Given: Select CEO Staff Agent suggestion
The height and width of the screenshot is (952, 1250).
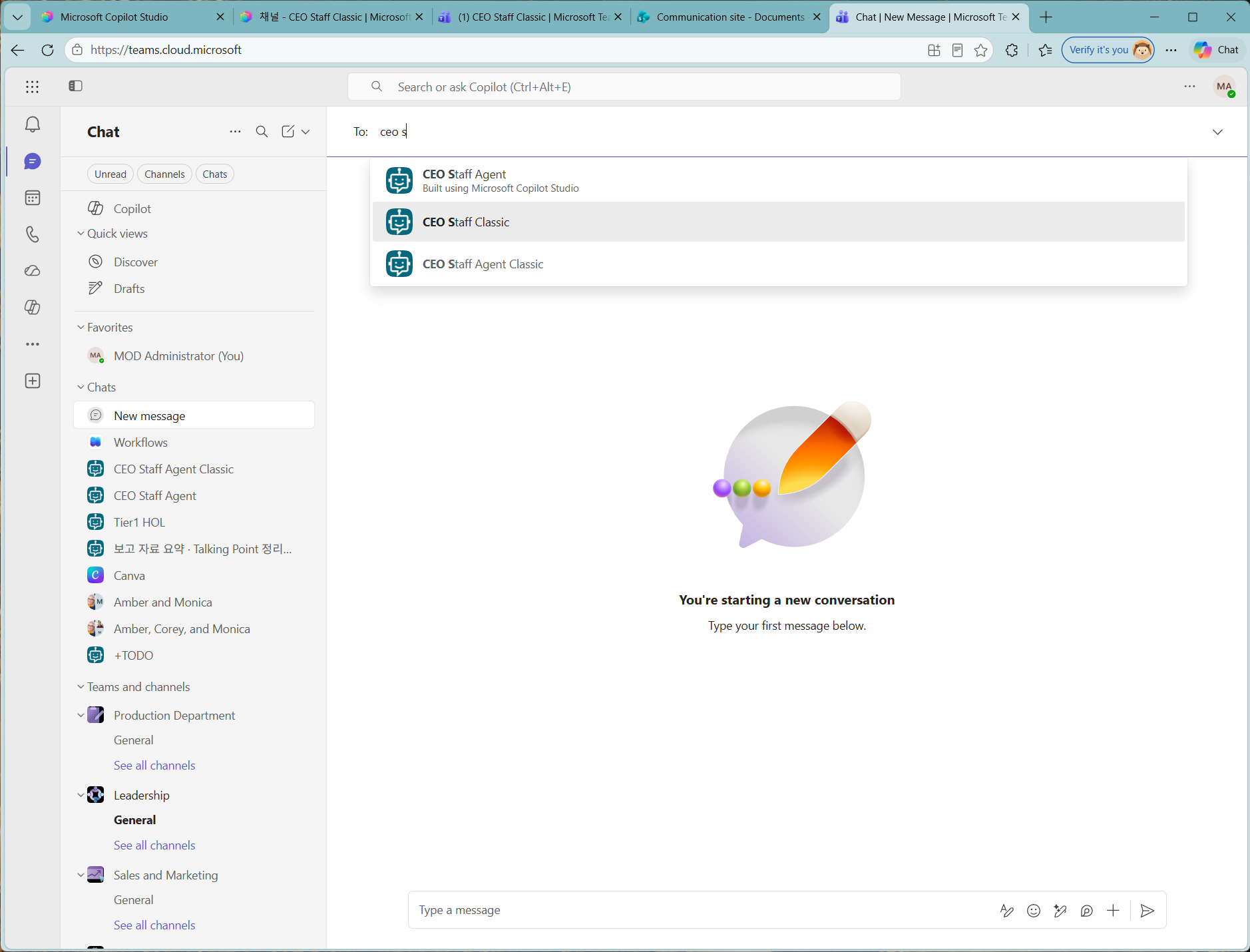Looking at the screenshot, I should pos(779,180).
